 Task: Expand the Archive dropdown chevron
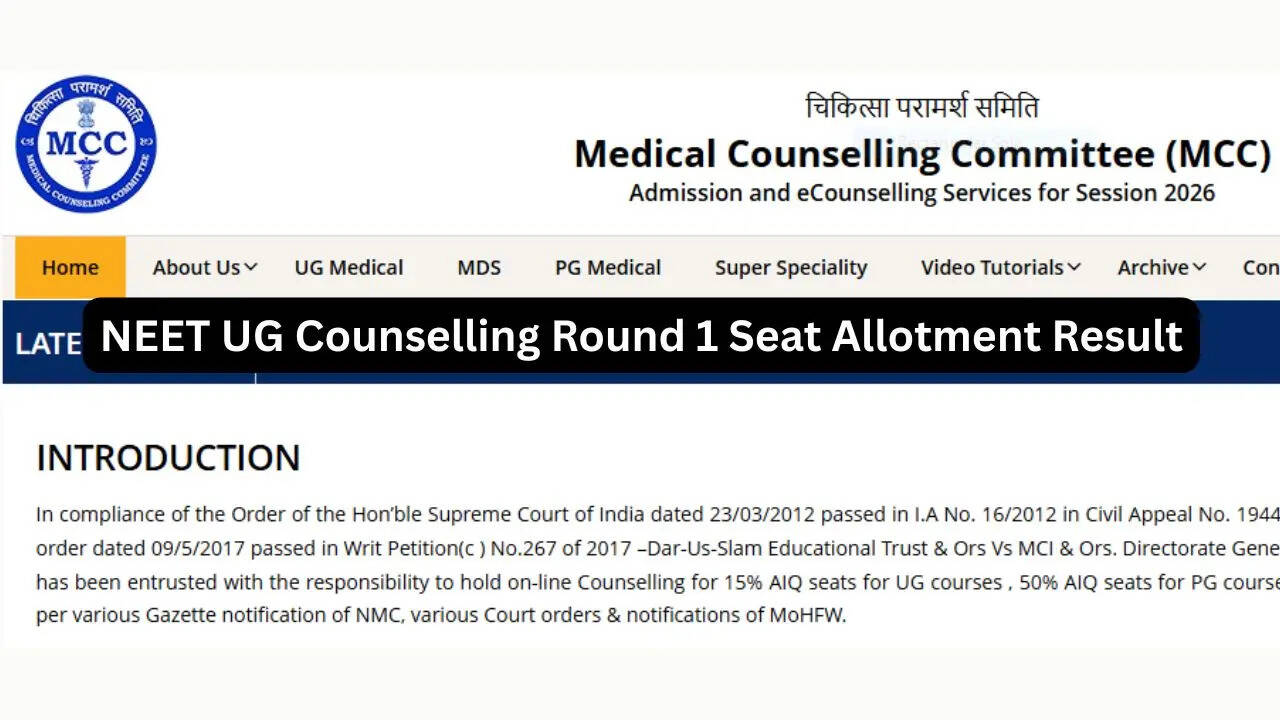(x=1199, y=268)
